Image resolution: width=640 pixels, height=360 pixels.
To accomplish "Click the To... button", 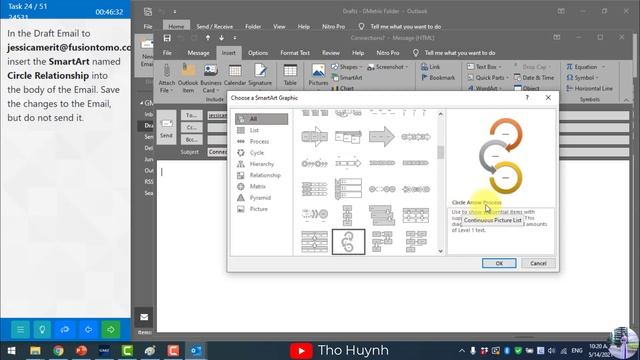I will pos(191,116).
